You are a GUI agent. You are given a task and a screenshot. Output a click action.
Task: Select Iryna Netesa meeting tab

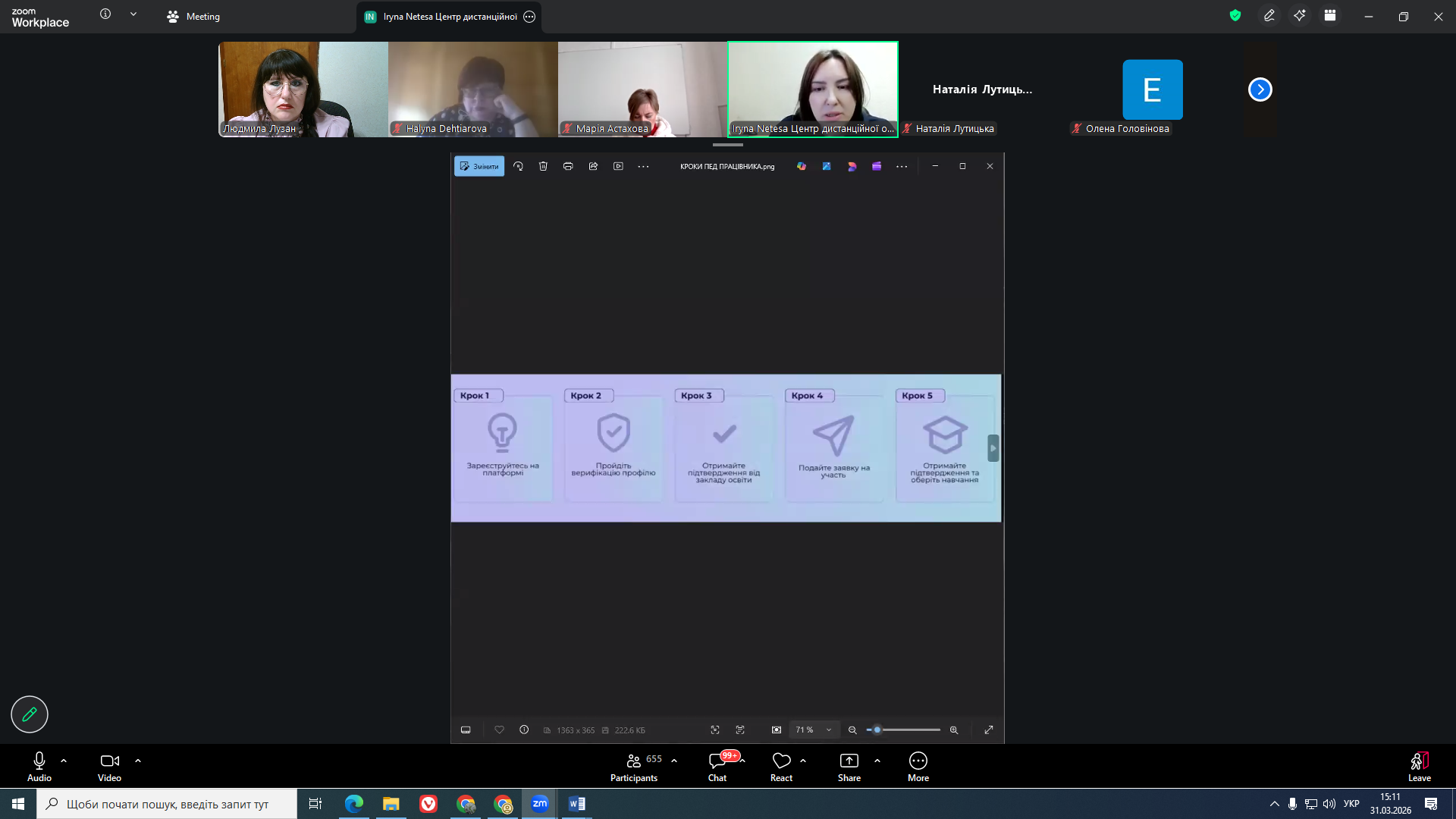click(449, 17)
